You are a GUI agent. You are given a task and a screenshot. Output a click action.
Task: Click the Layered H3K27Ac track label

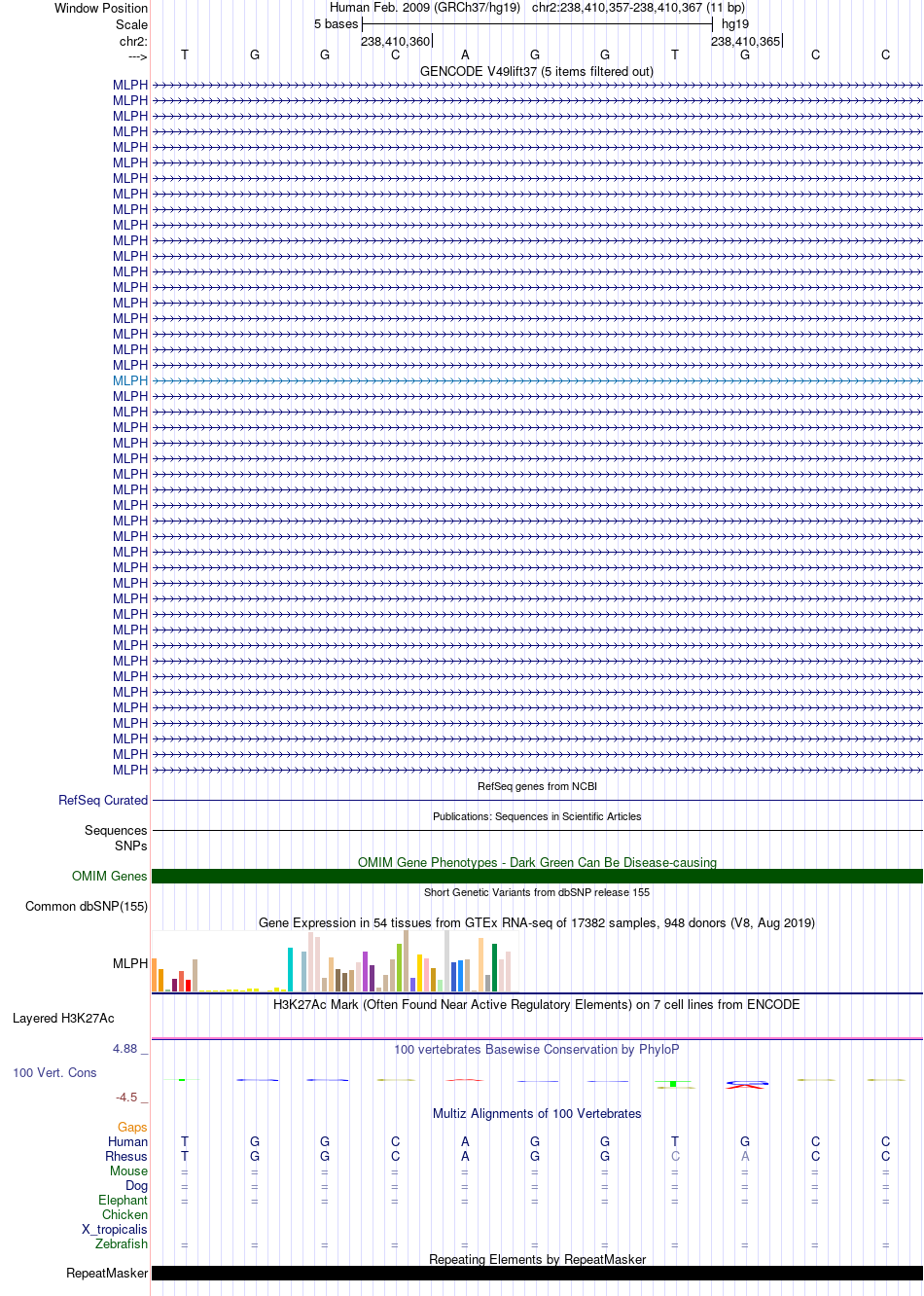coord(63,1019)
